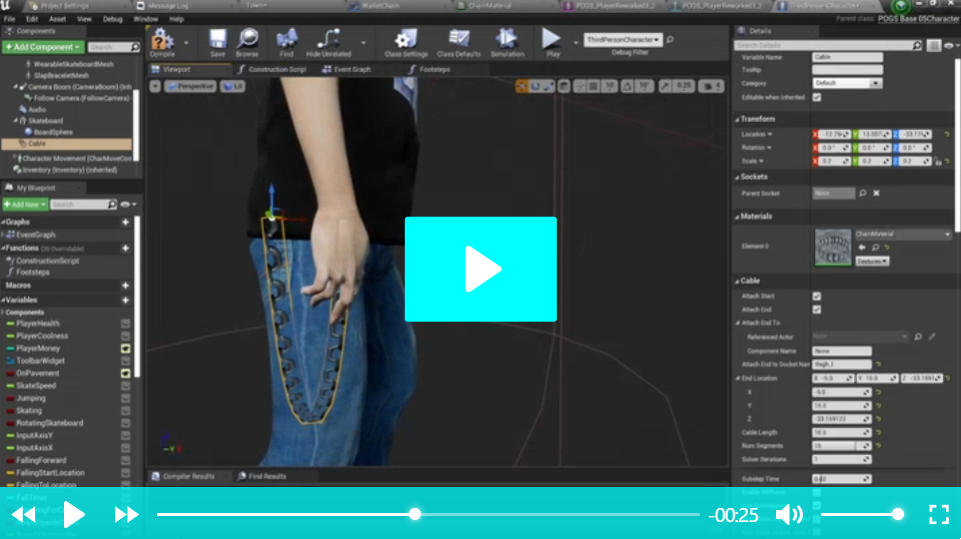Adjust the volume slider

[x=862, y=514]
